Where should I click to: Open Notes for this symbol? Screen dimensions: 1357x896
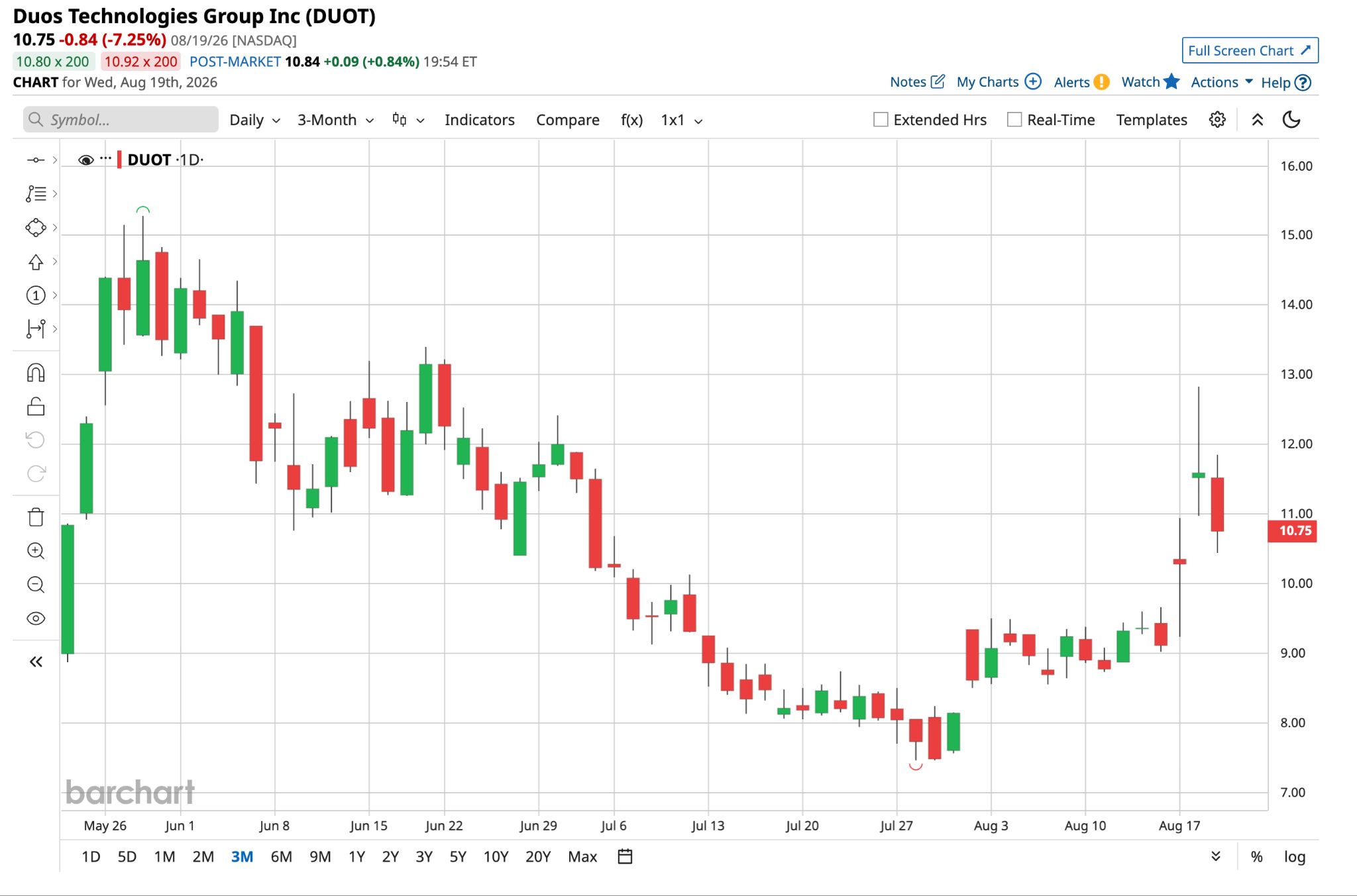tap(917, 82)
